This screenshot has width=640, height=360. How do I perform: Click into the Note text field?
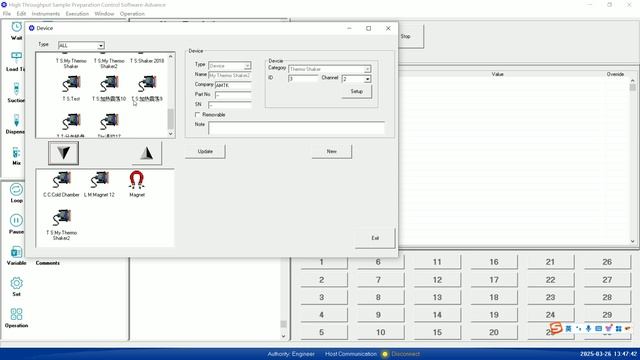click(x=296, y=128)
